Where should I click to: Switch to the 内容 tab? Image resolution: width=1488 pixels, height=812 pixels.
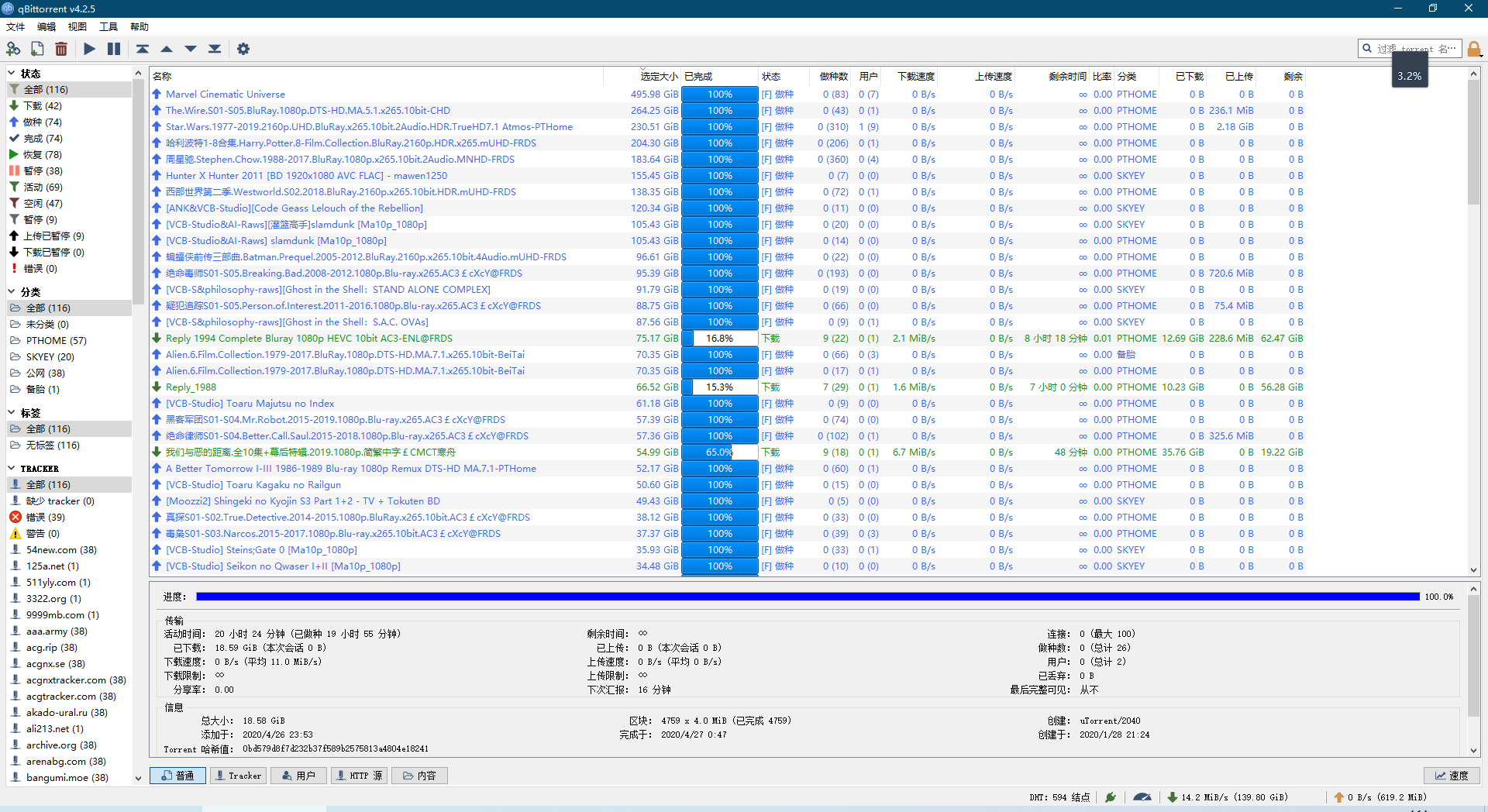tap(419, 776)
